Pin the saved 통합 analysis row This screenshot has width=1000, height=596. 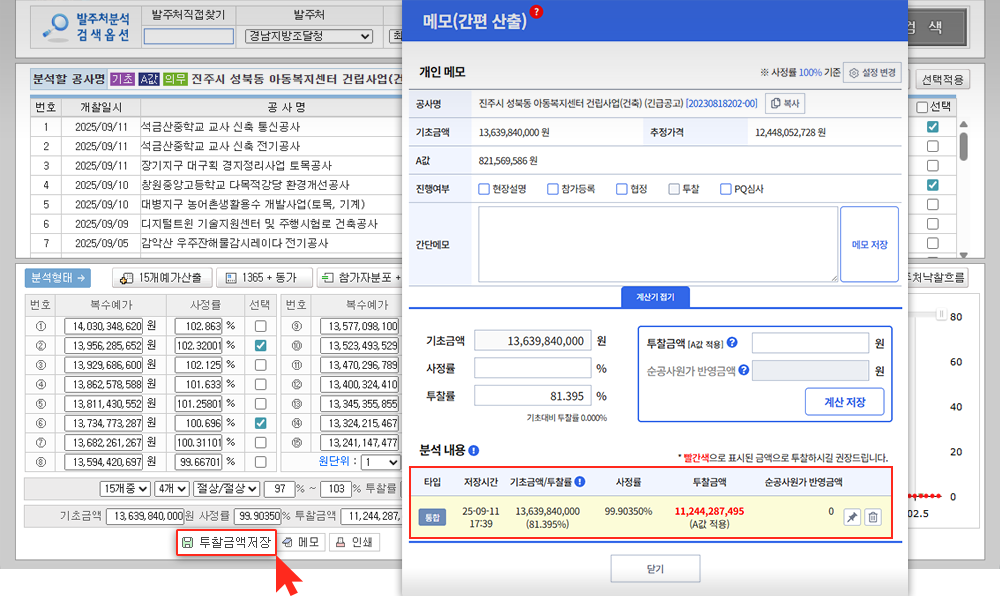852,517
